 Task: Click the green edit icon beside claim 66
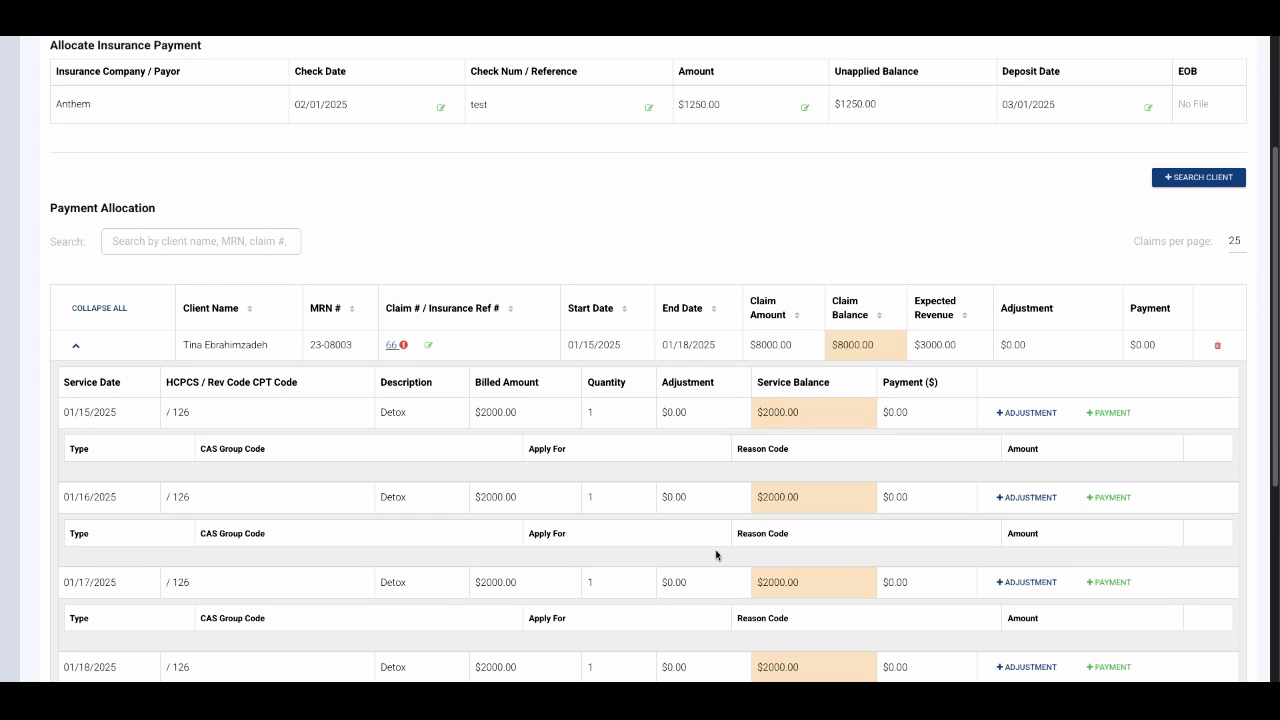point(429,345)
